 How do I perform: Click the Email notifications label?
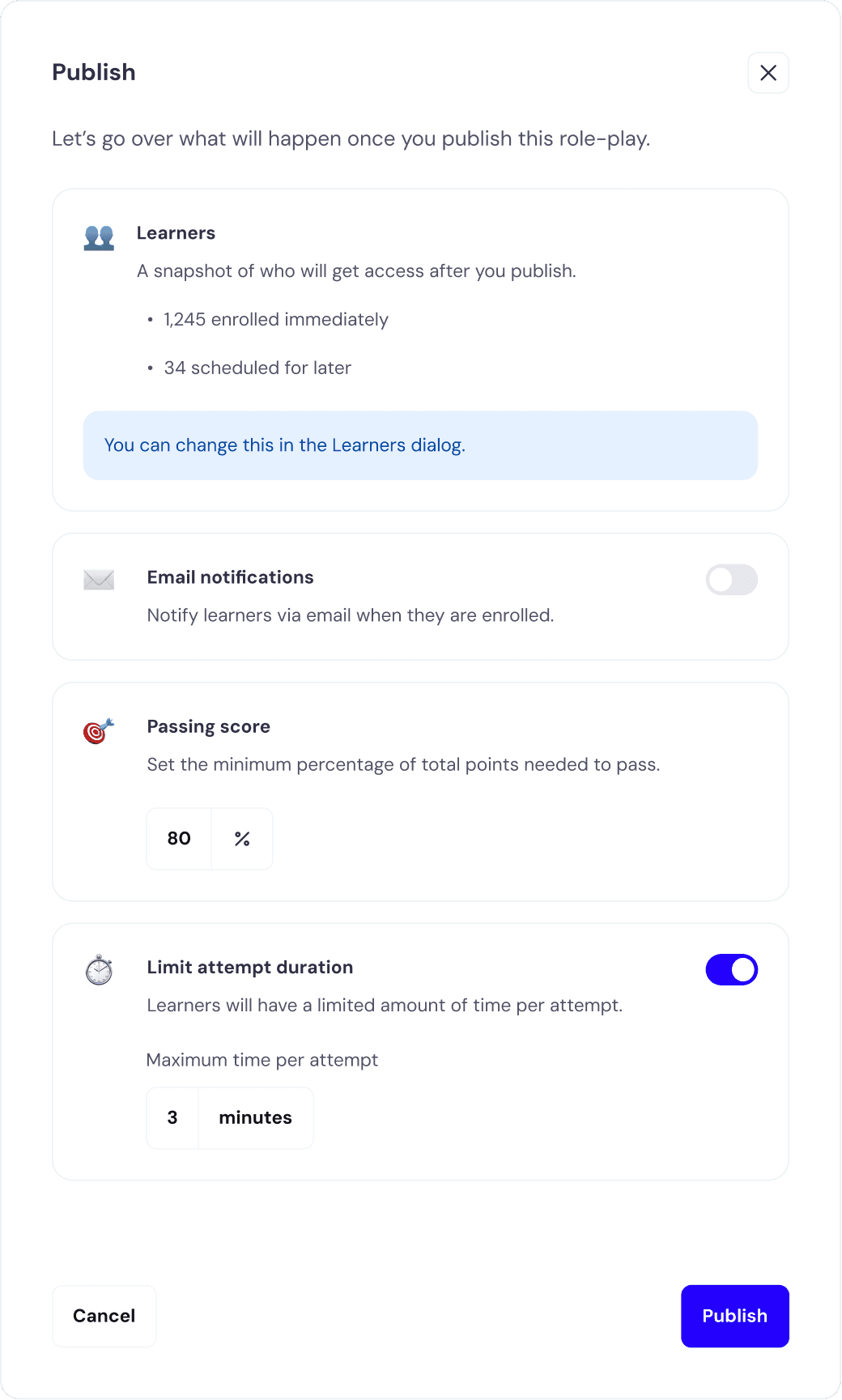point(230,577)
